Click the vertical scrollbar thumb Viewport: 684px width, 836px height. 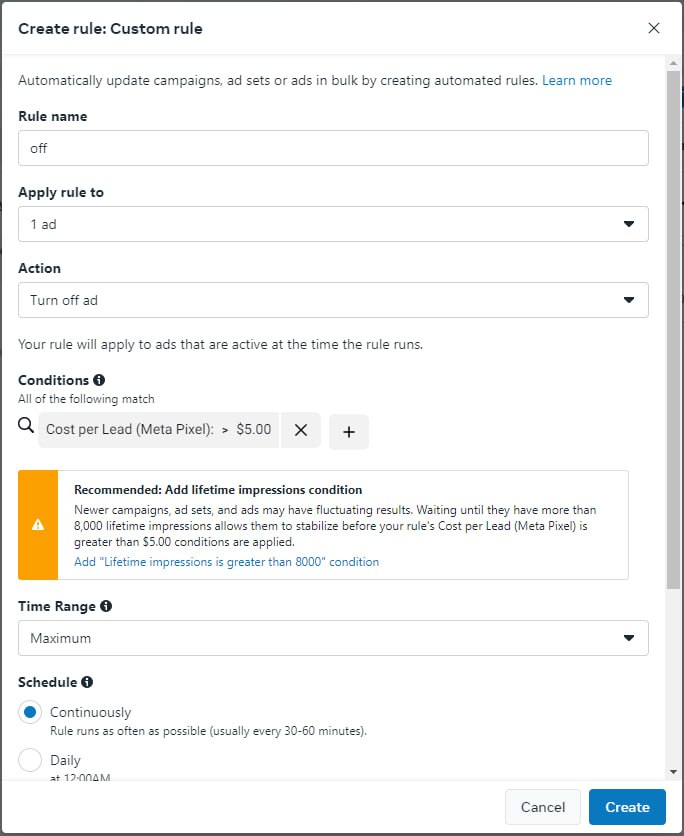pyautogui.click(x=673, y=329)
